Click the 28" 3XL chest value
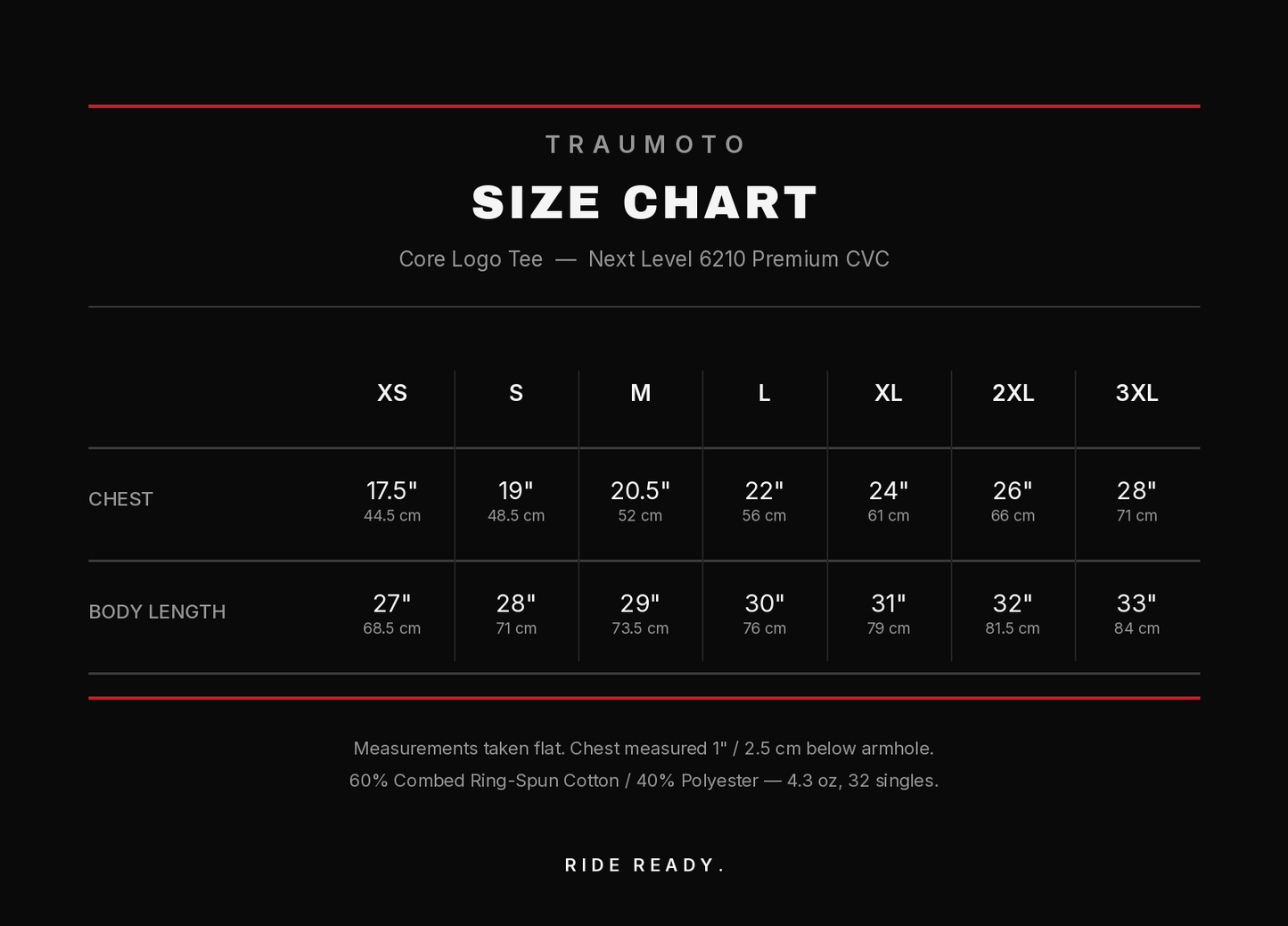Screen dimensions: 1288x926 click(1137, 491)
